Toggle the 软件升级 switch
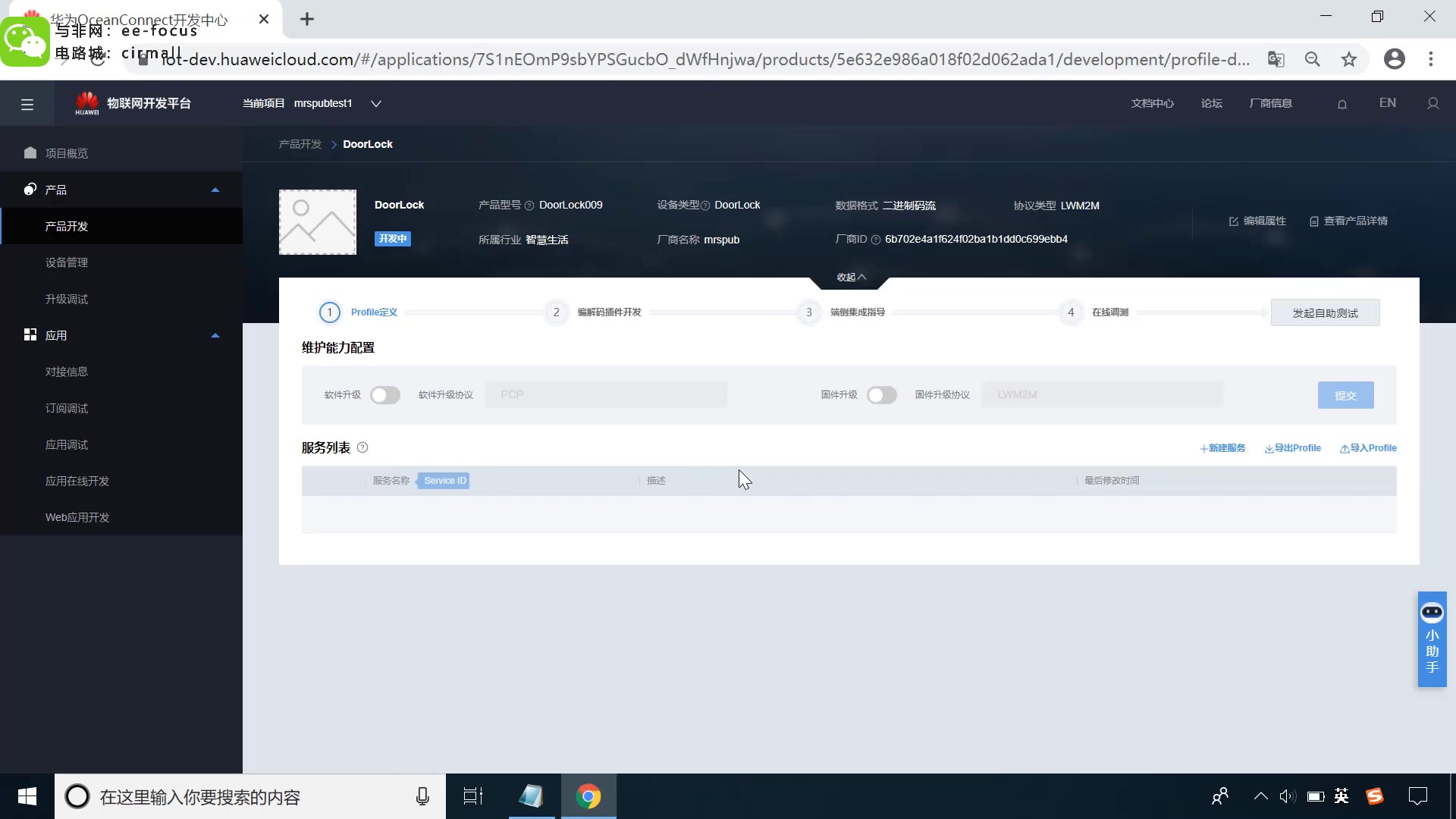 (385, 395)
